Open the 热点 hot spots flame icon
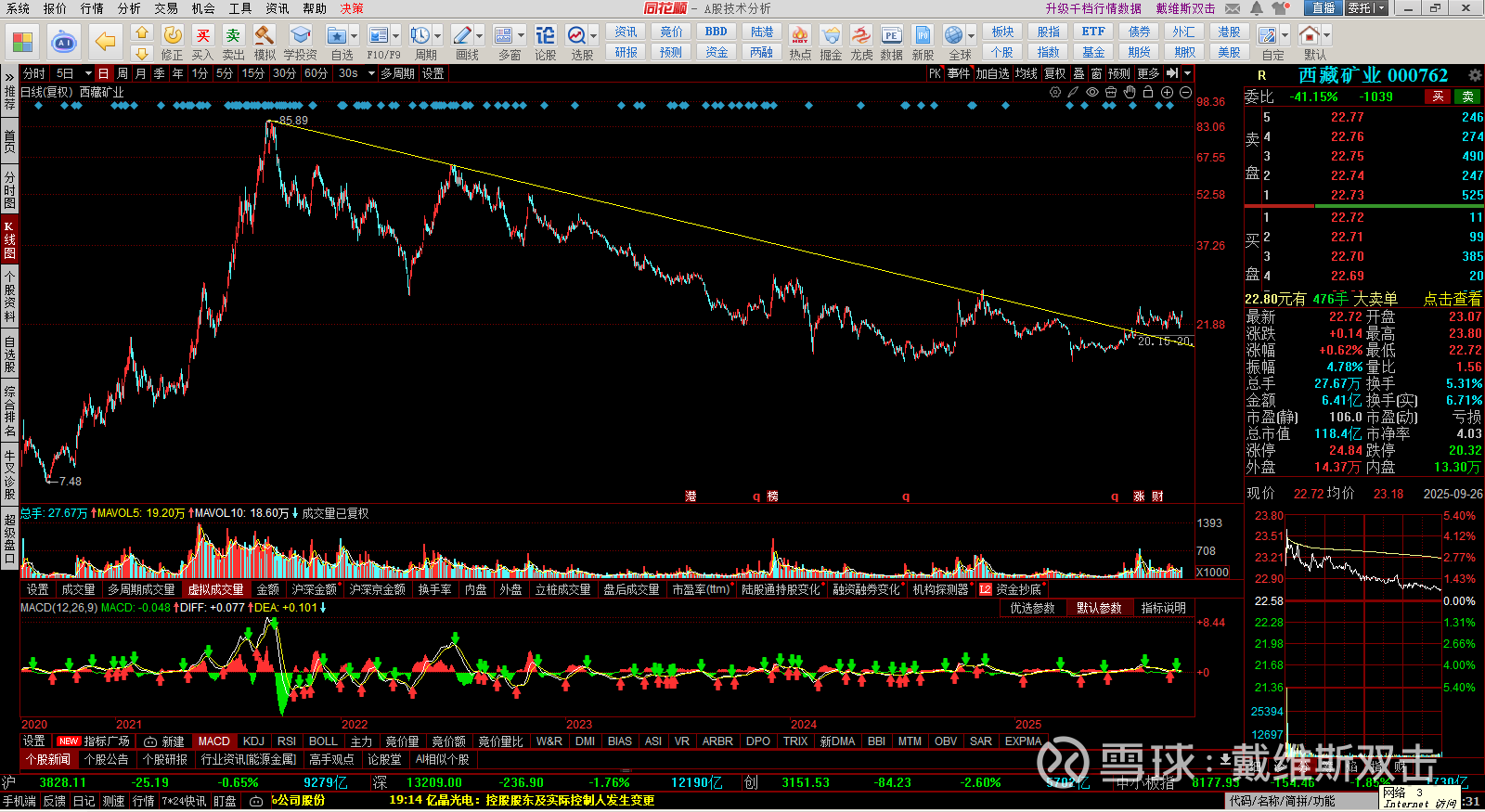The height and width of the screenshot is (812, 1485). (799, 43)
